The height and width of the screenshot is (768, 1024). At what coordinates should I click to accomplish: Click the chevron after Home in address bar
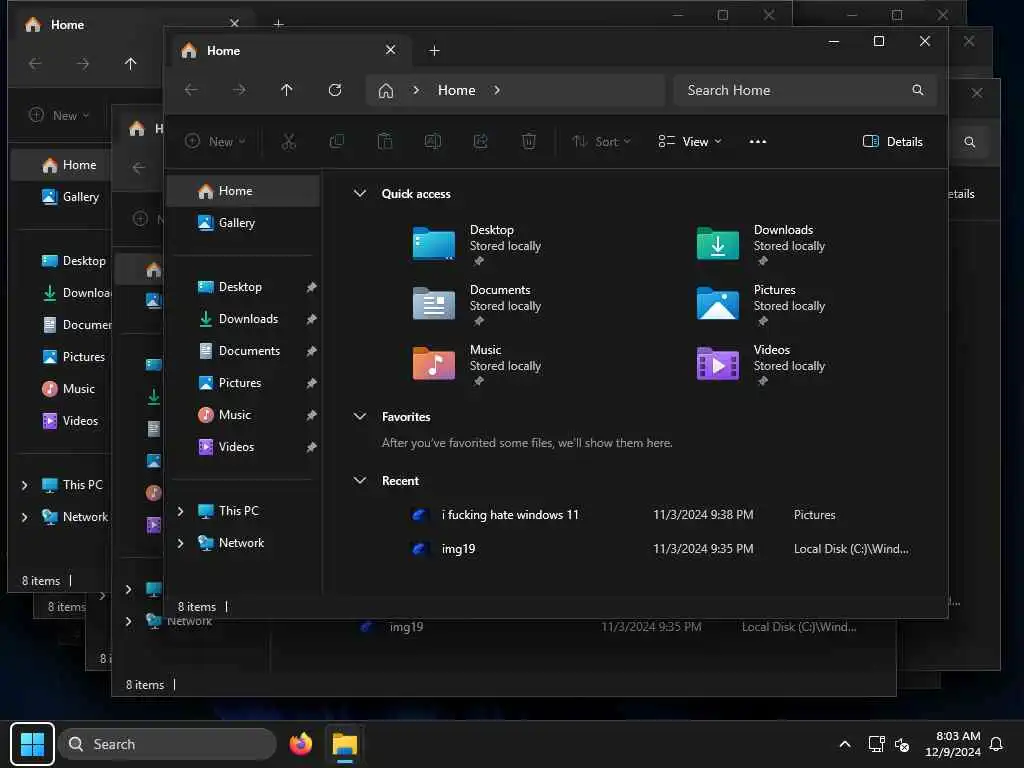(x=497, y=90)
